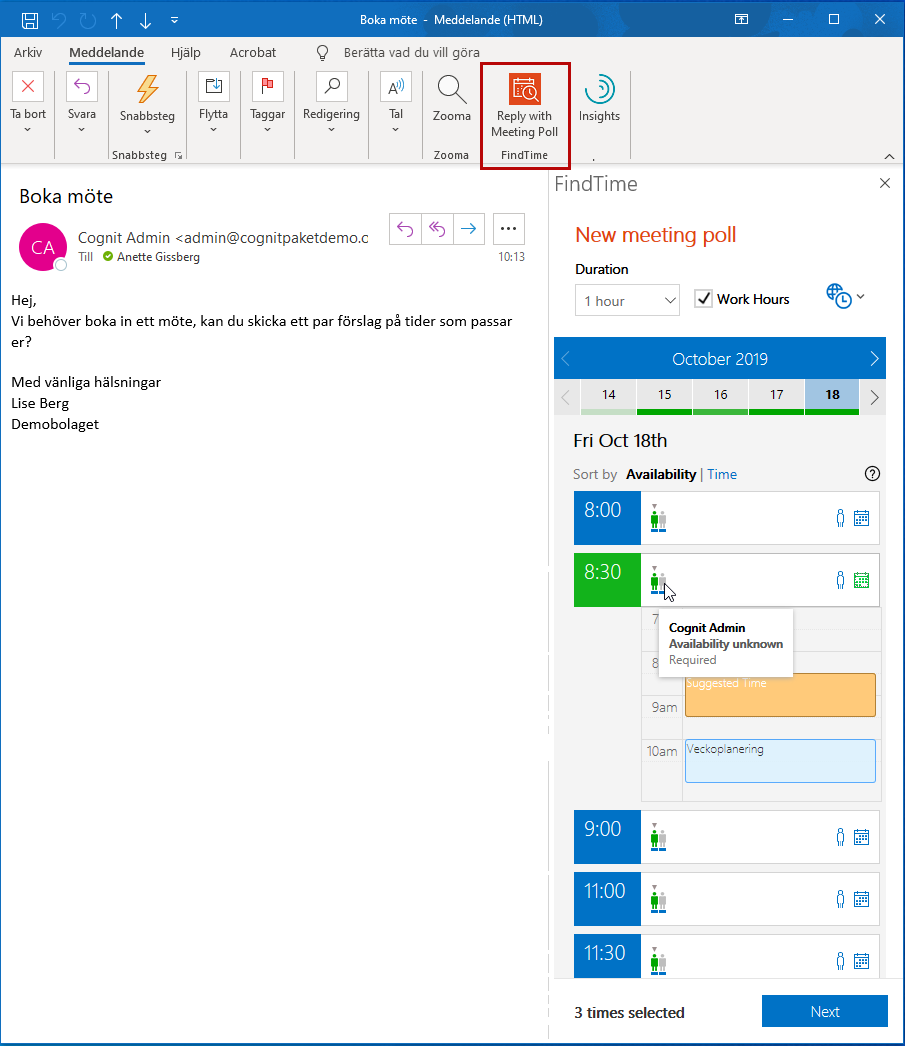Open the Arkiv menu tab
This screenshot has width=905, height=1046.
click(x=28, y=52)
